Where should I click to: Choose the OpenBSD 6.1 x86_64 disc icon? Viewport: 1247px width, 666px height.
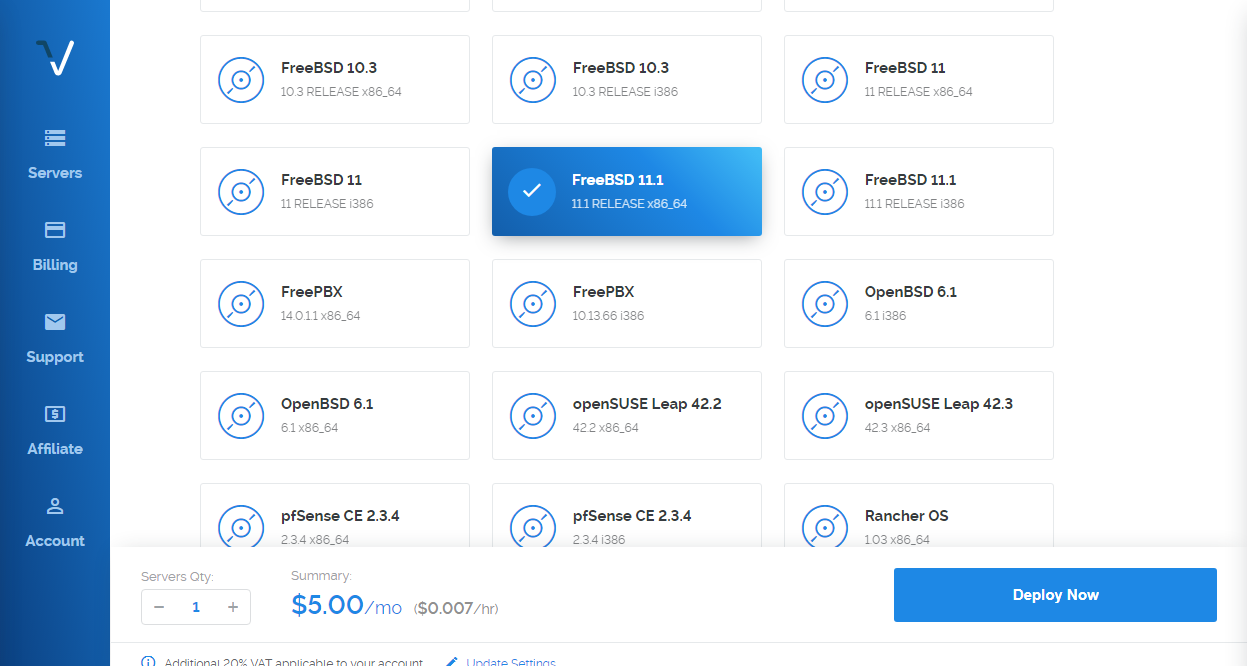click(241, 416)
